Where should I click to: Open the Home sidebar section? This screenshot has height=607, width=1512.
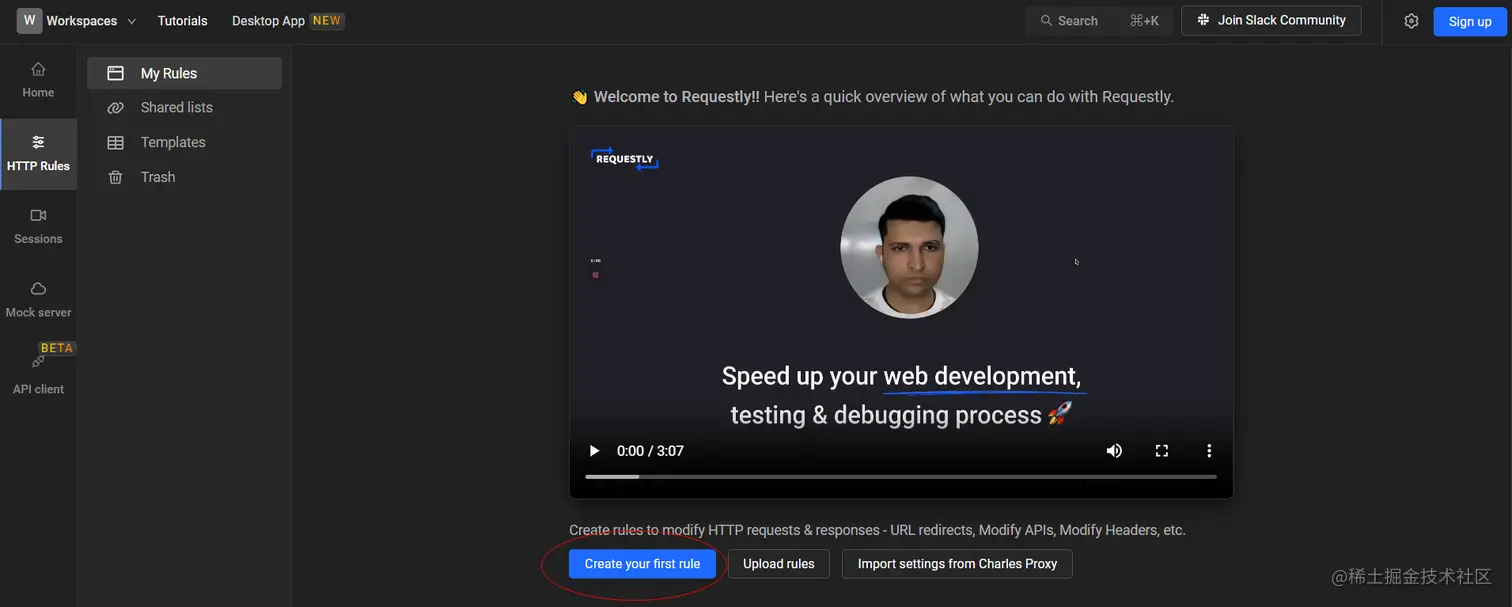point(38,80)
